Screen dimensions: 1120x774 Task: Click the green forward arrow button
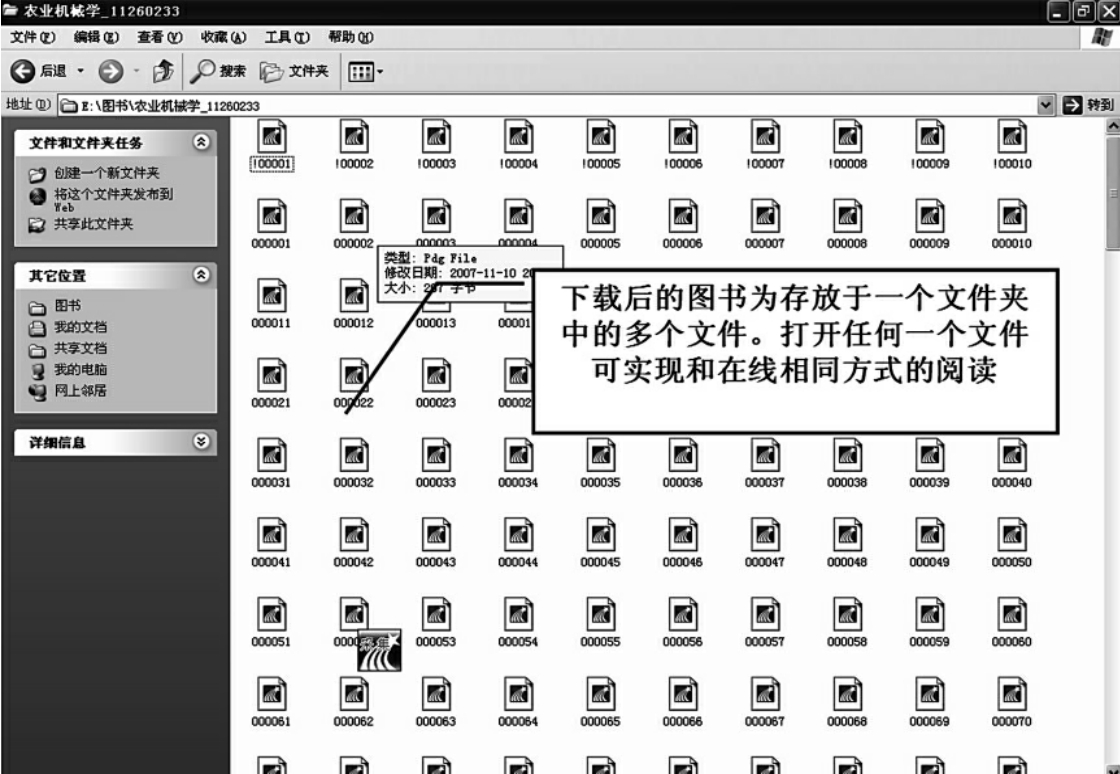click(111, 71)
